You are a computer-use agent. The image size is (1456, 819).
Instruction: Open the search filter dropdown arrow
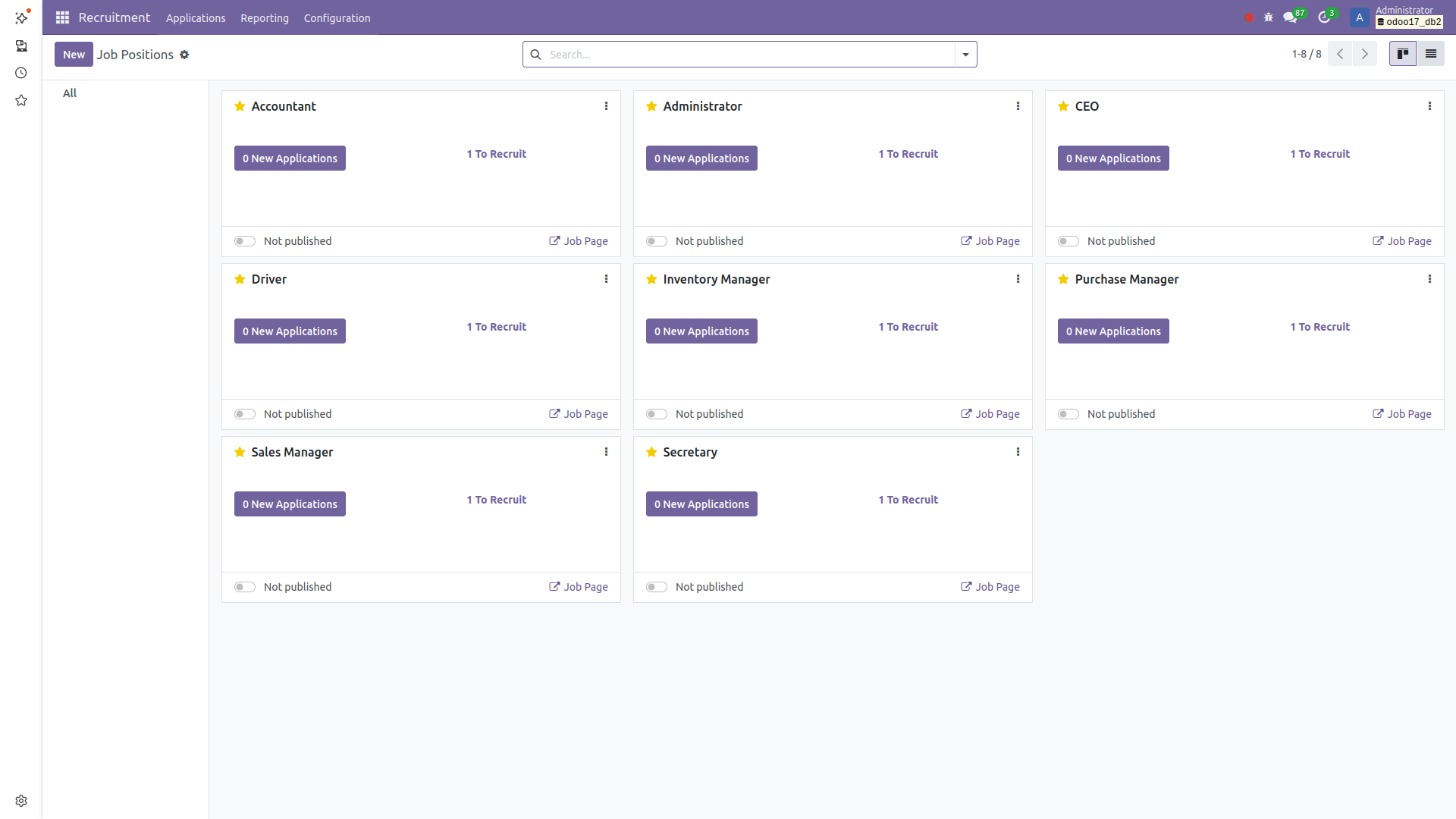coord(965,54)
